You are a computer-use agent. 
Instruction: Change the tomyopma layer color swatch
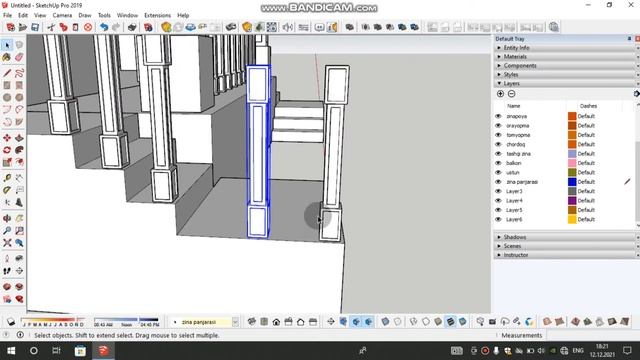(x=572, y=135)
